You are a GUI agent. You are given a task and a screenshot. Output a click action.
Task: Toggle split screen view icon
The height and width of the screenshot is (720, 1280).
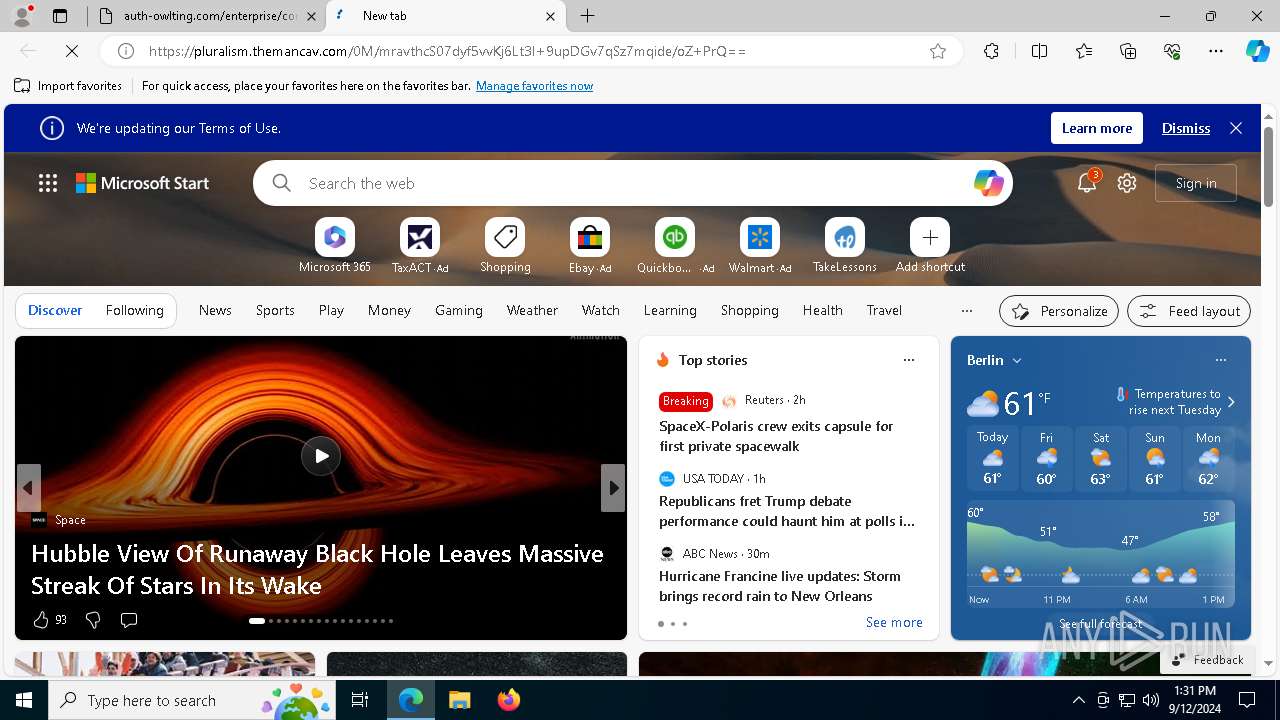click(x=1039, y=51)
